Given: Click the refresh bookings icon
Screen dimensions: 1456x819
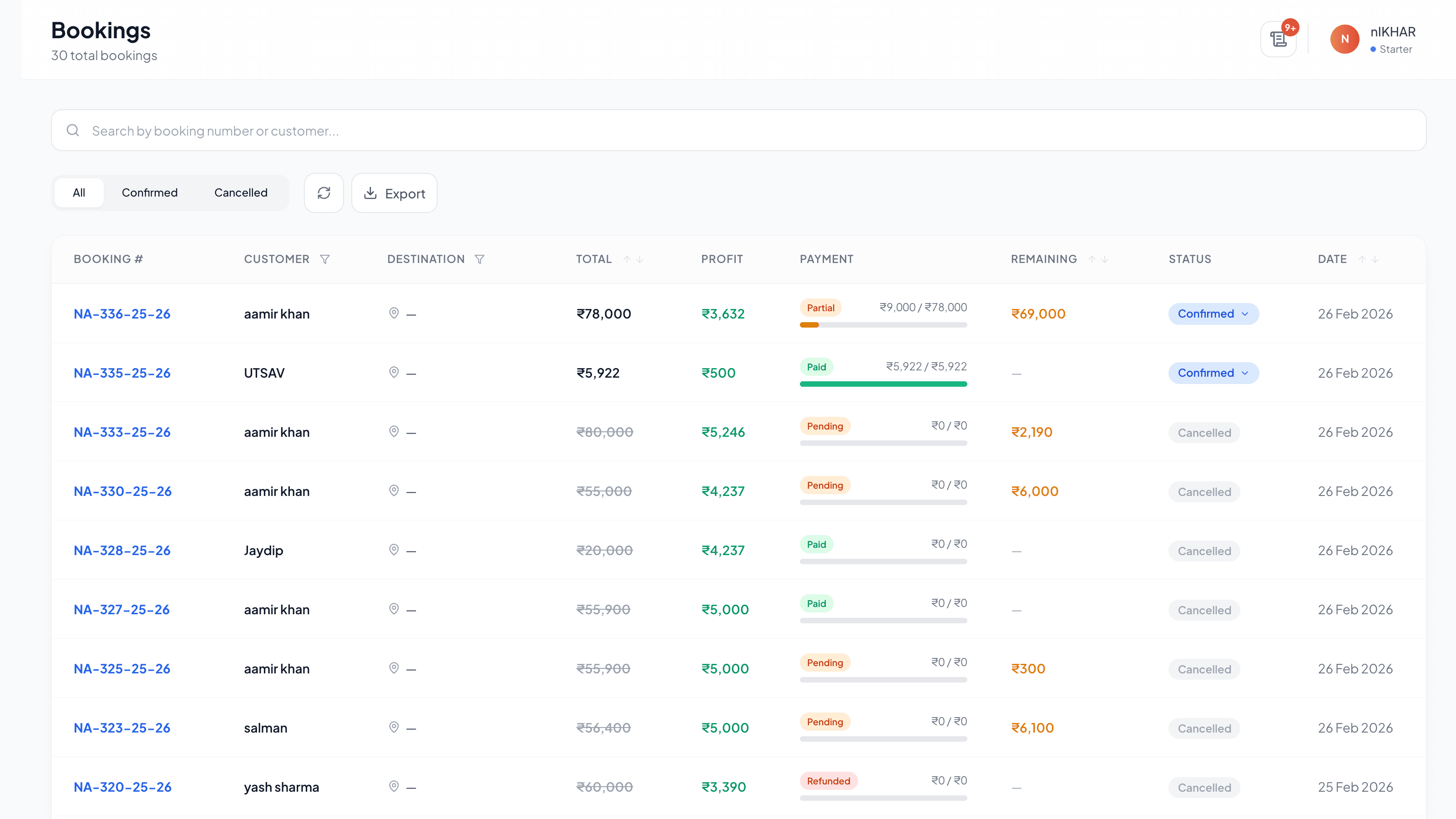Looking at the screenshot, I should [x=324, y=193].
